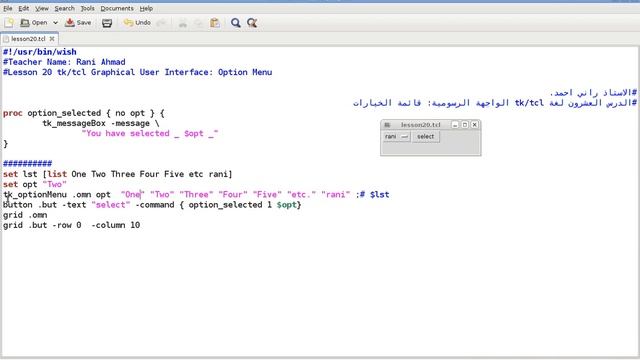Open Find with the magnifier icon

coord(236,23)
